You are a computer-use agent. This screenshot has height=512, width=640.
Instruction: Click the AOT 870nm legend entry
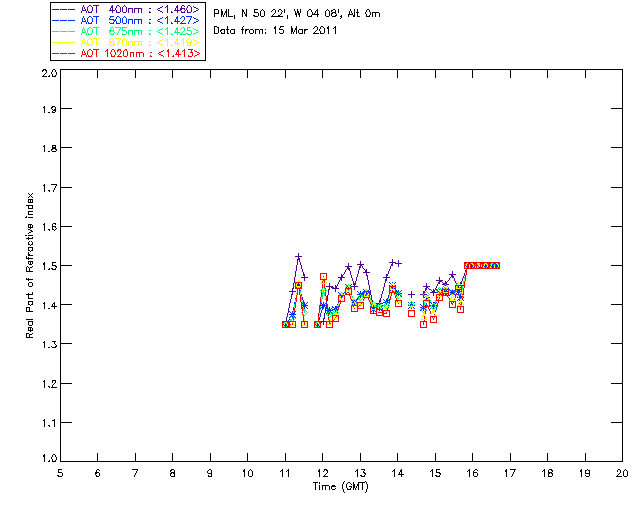[126, 42]
